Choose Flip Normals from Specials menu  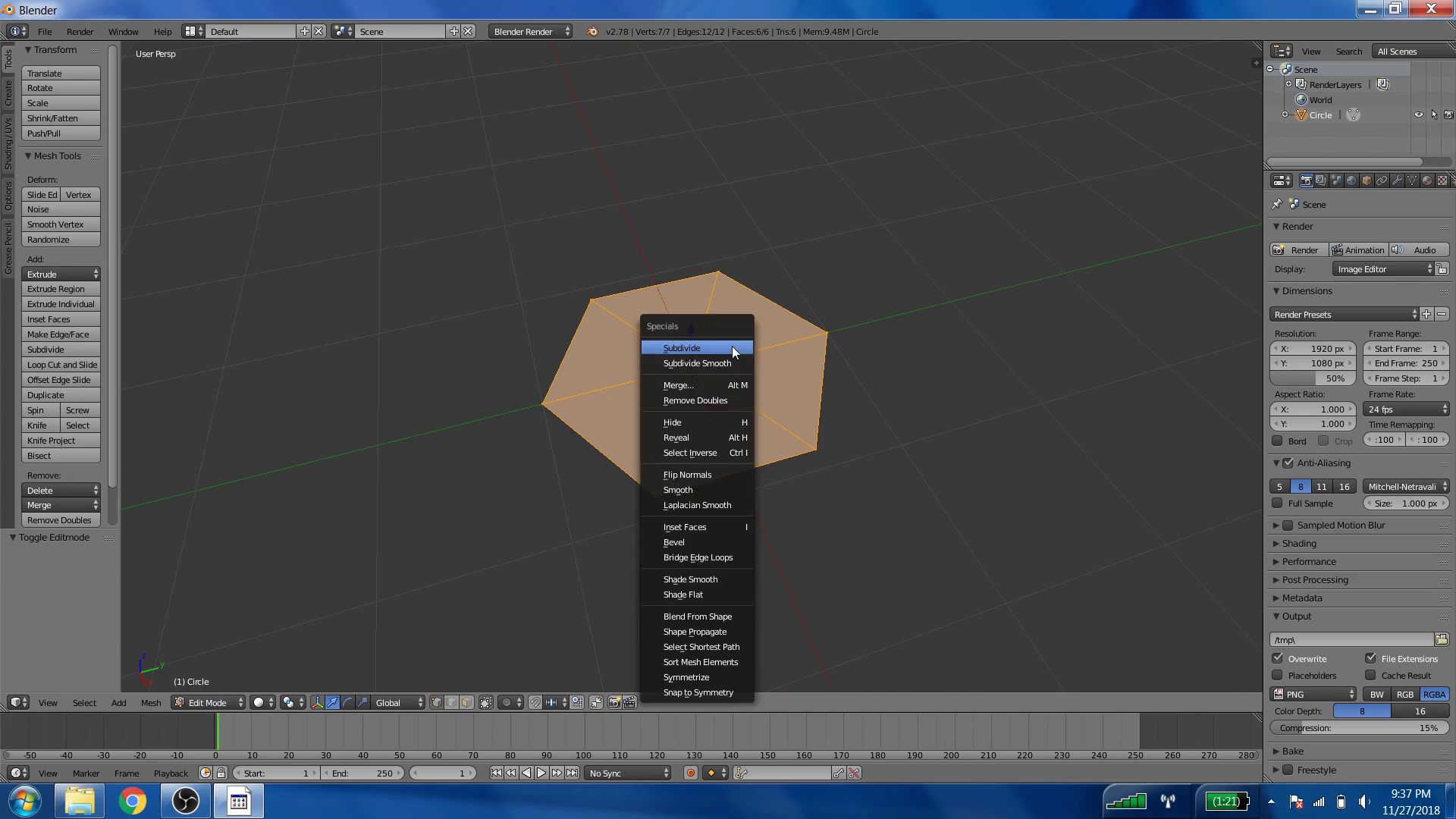(697, 475)
